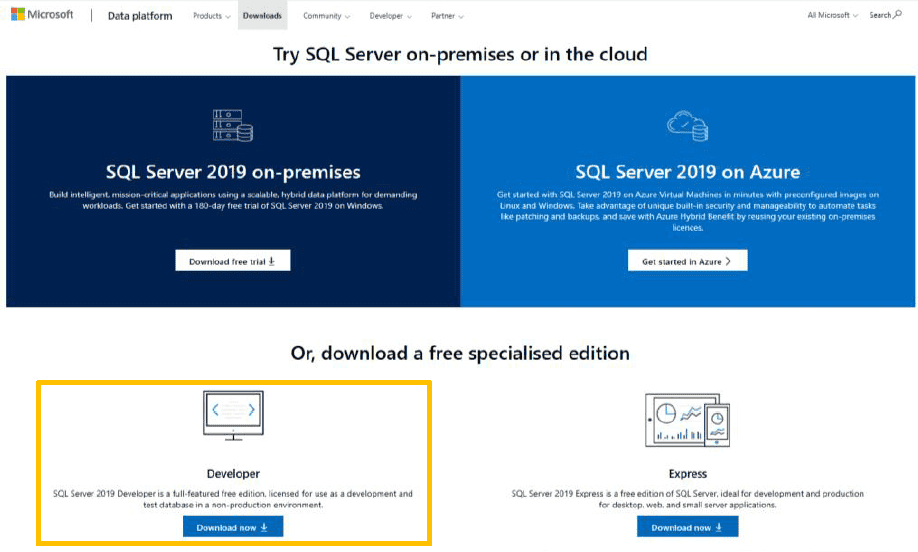
Task: Click the SQL Server 2019 on Azure heading
Action: pyautogui.click(x=687, y=172)
